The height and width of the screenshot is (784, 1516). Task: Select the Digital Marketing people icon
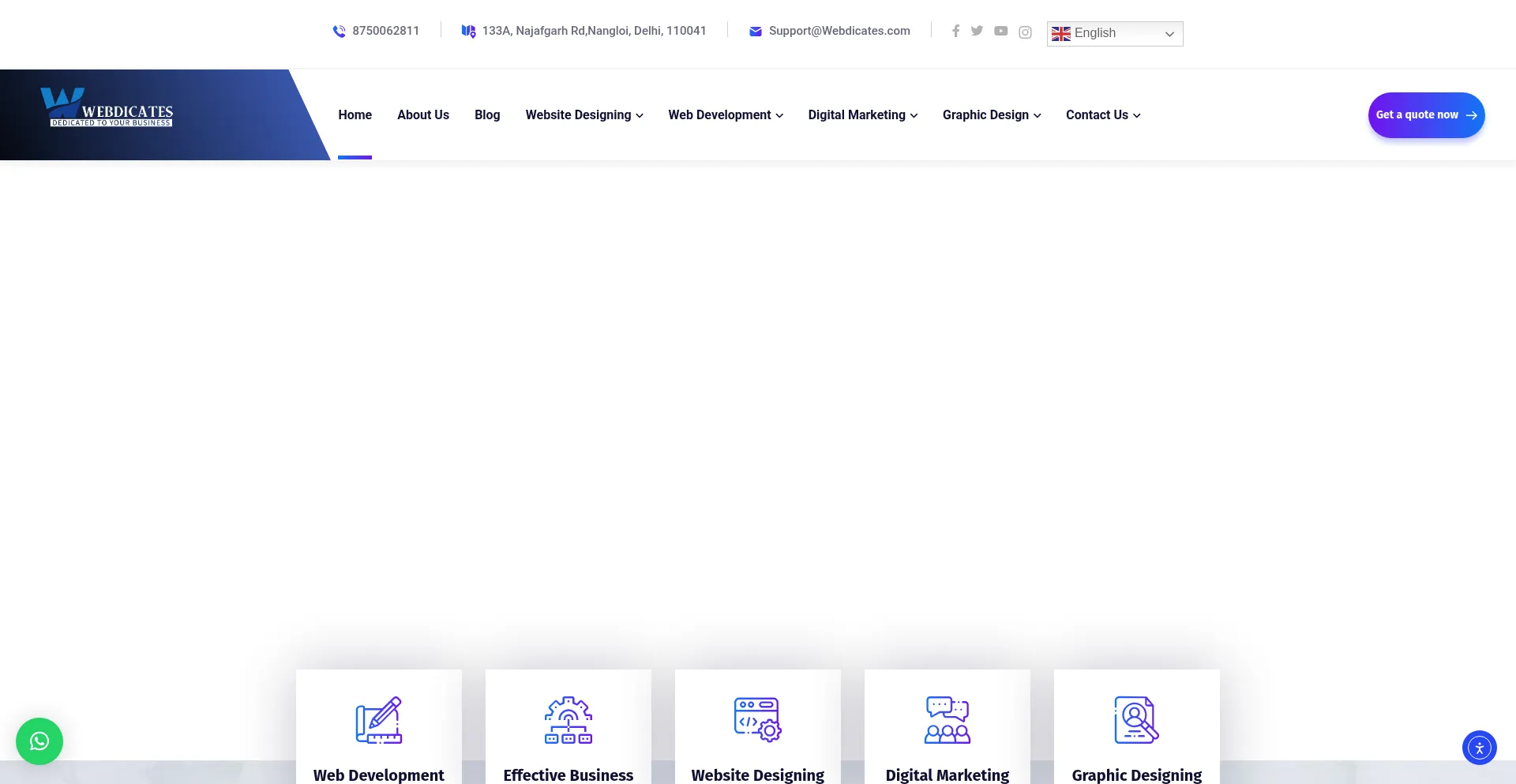tap(947, 719)
